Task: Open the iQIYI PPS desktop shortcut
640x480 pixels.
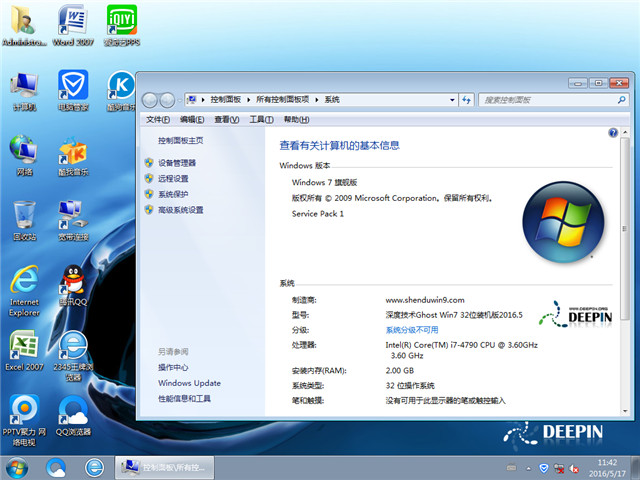Action: coord(122,25)
